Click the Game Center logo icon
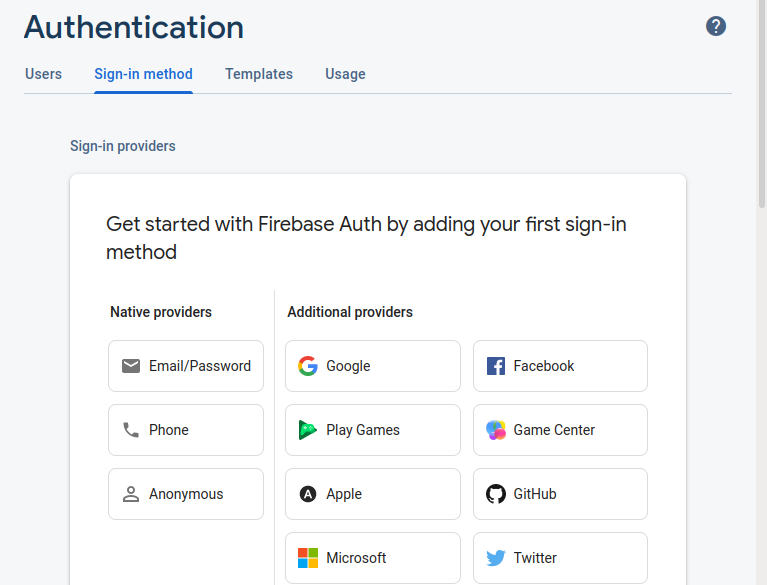This screenshot has width=767, height=585. [x=496, y=430]
